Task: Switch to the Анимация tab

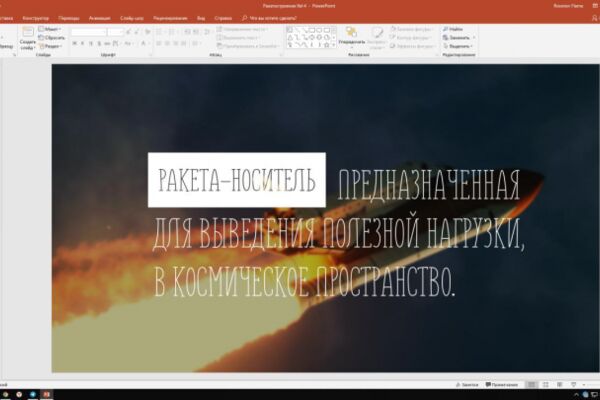Action: [x=99, y=18]
